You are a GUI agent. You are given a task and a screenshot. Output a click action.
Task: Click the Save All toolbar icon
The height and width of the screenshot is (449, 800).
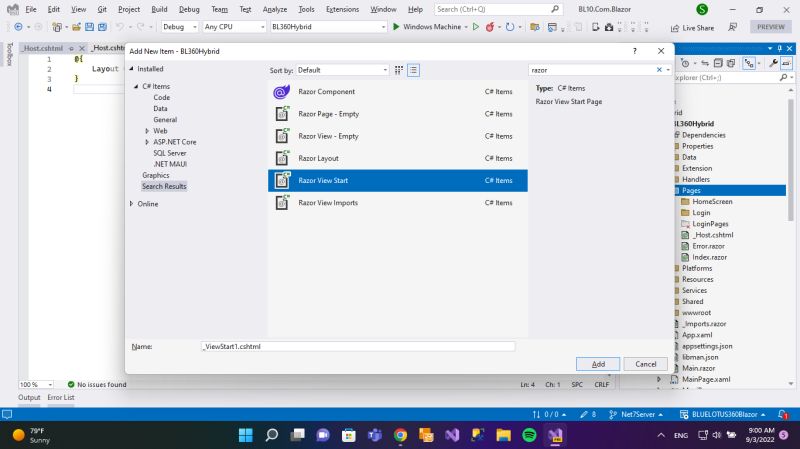[x=103, y=27]
